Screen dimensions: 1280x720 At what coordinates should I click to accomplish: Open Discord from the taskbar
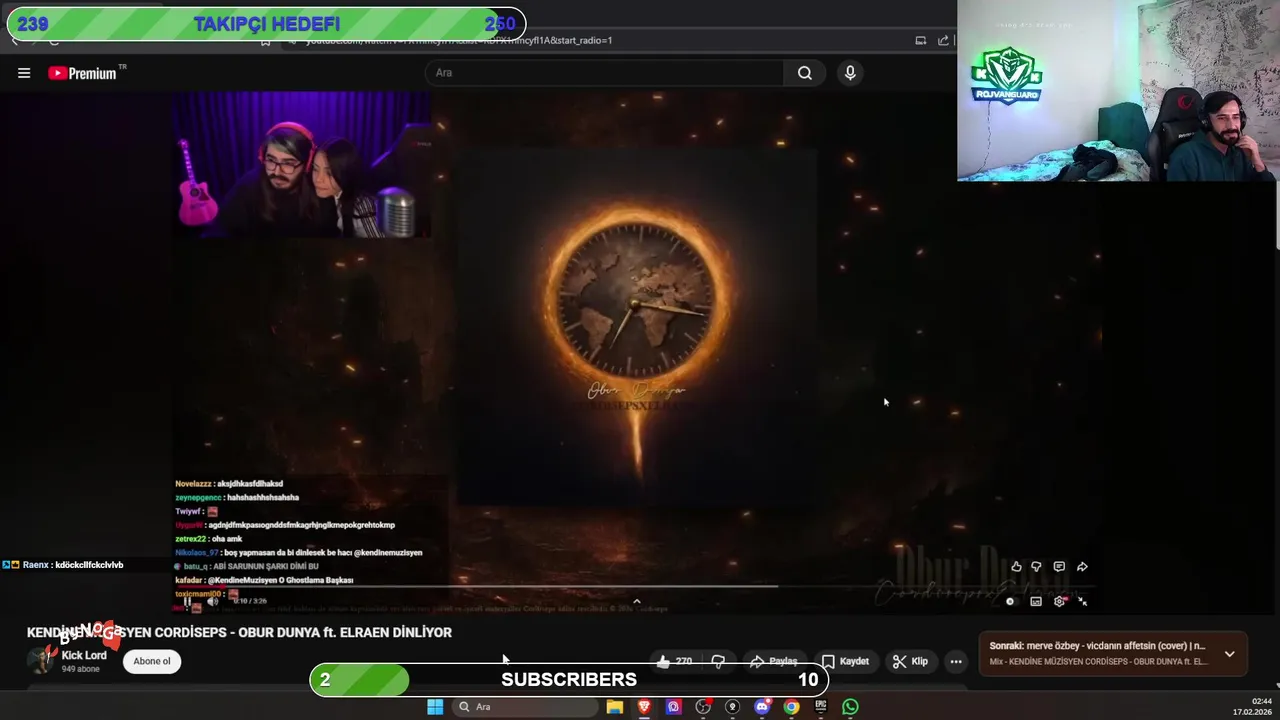click(x=762, y=707)
